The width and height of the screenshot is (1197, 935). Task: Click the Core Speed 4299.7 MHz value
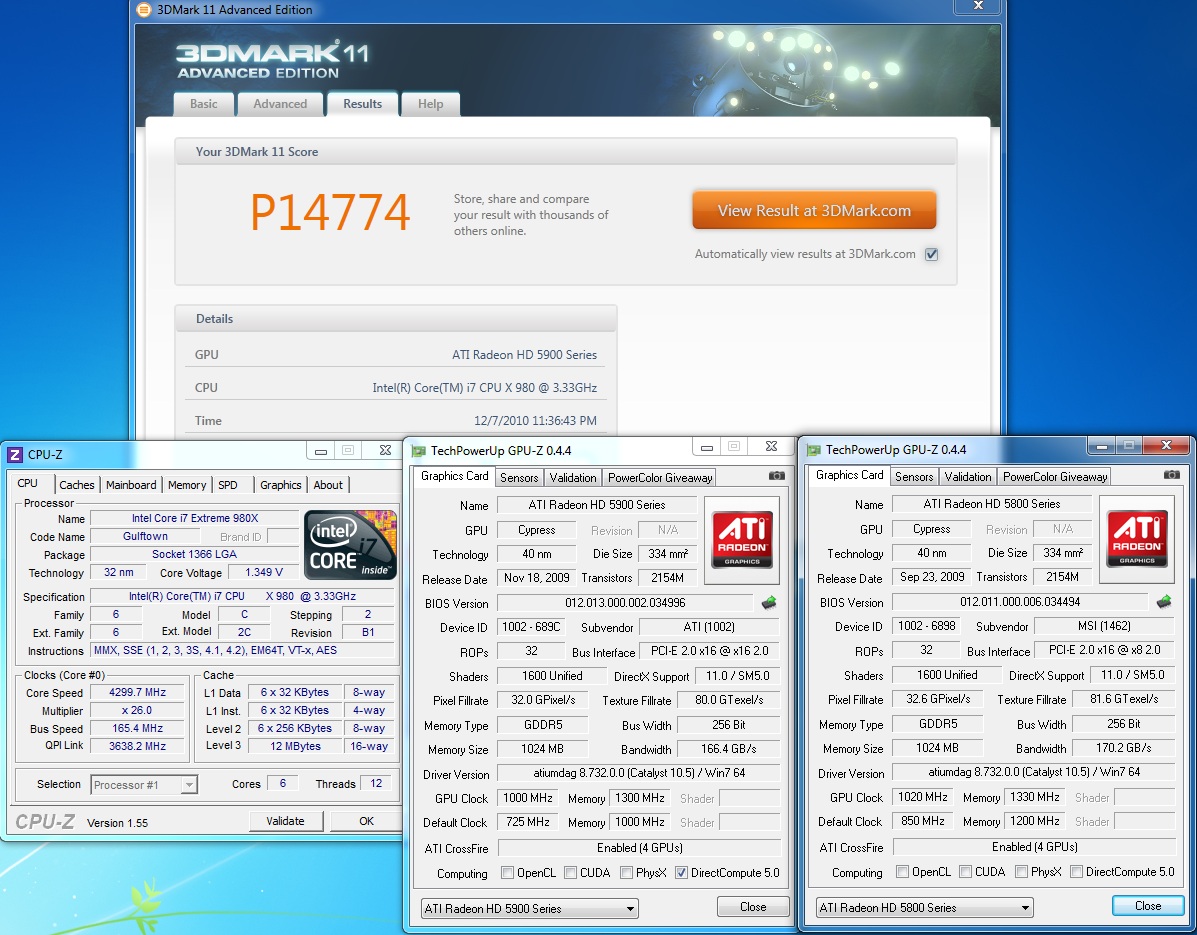point(137,692)
